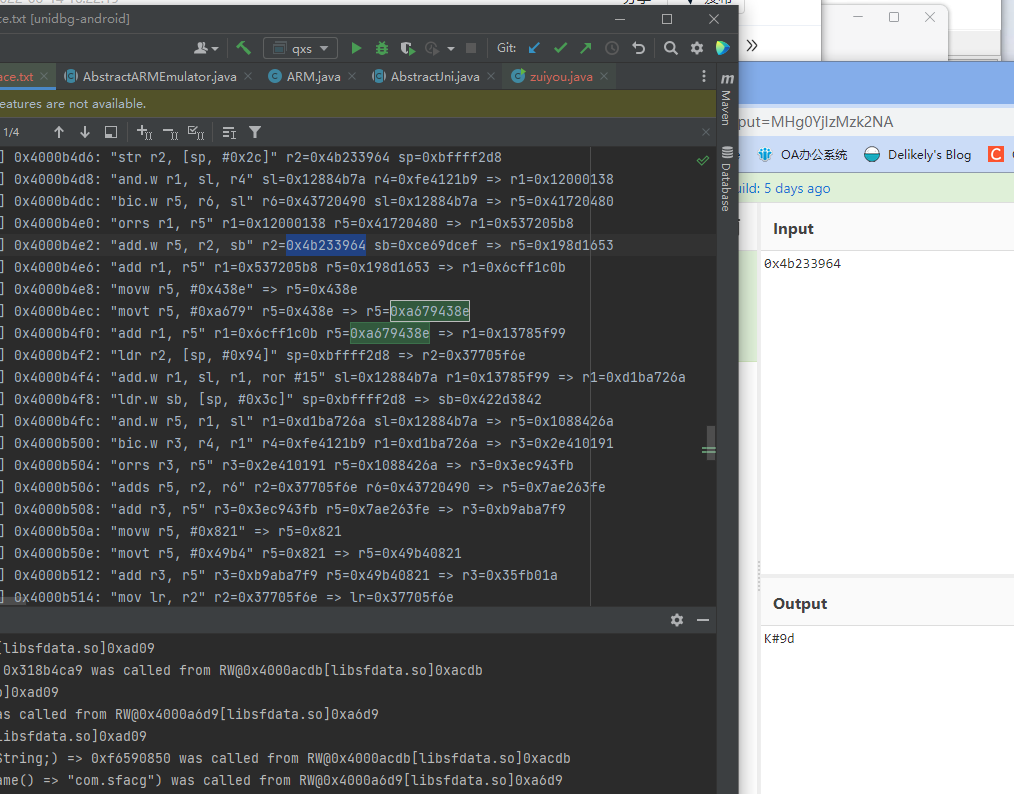
Task: Close the zuiyou.java tab
Action: 604,76
